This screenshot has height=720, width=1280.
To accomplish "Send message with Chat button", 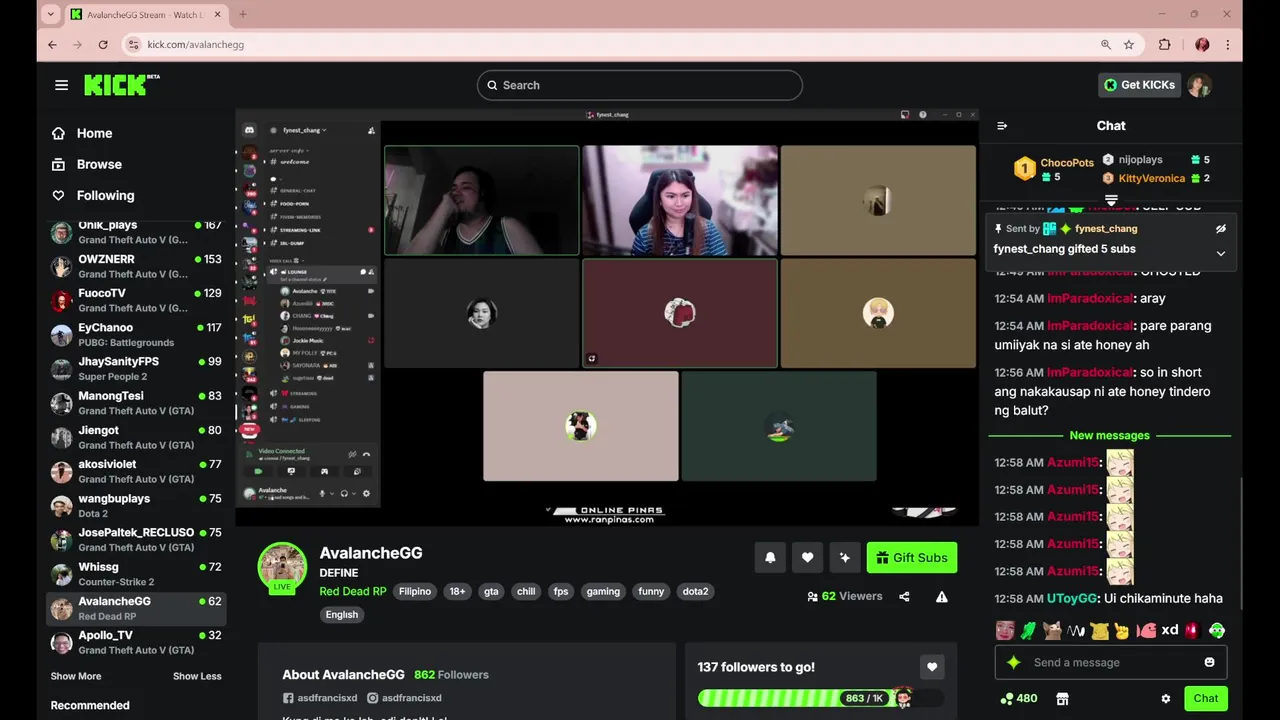I will [x=1205, y=699].
